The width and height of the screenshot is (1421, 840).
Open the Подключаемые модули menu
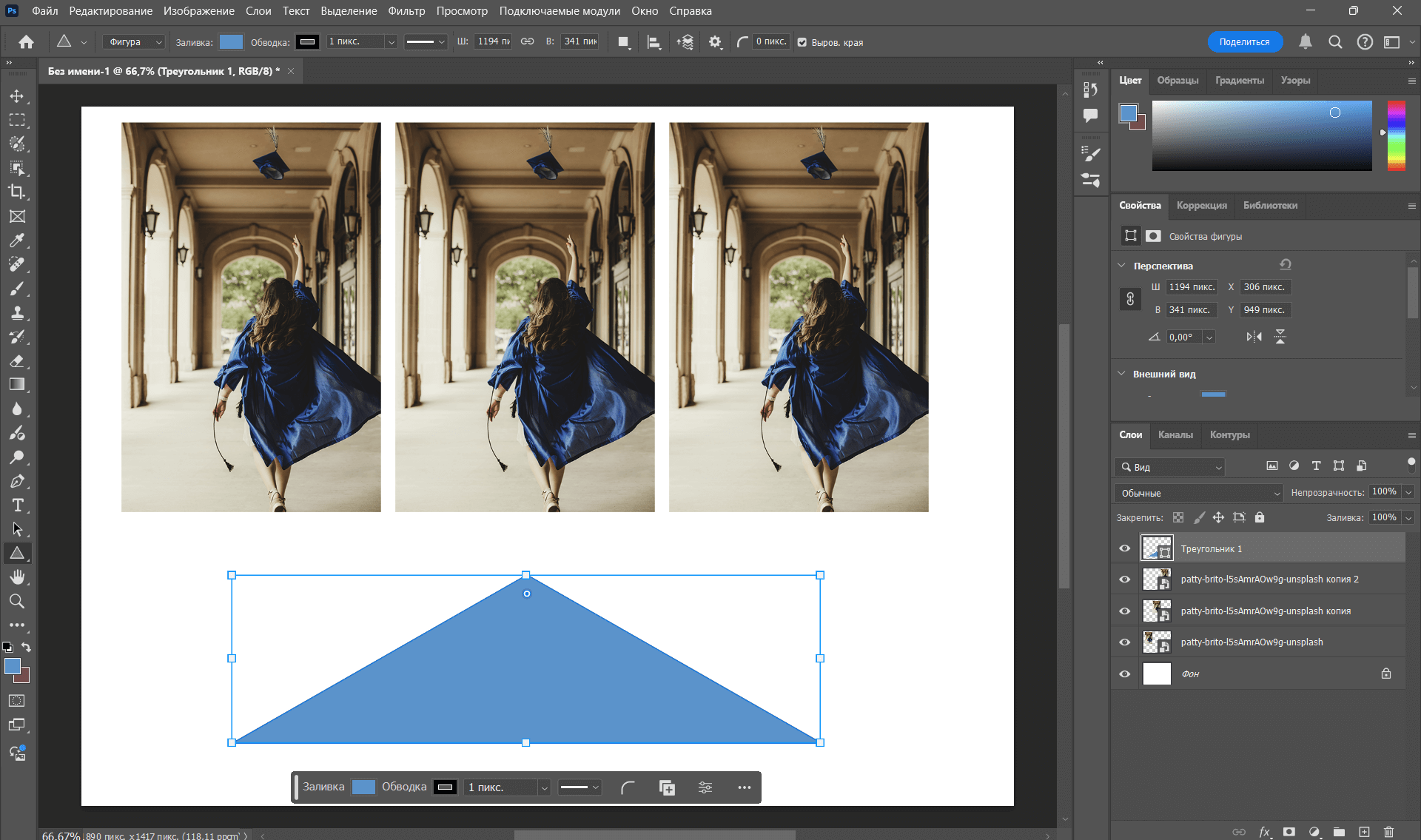[x=560, y=11]
